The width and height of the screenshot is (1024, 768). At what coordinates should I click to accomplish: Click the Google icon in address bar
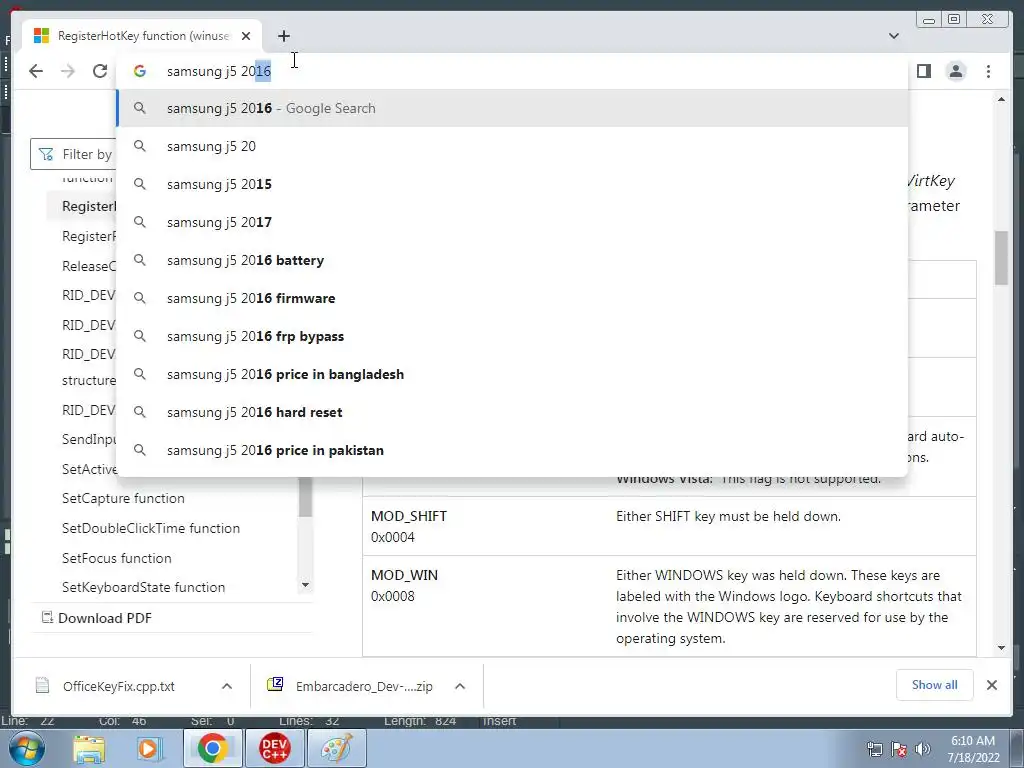(140, 71)
